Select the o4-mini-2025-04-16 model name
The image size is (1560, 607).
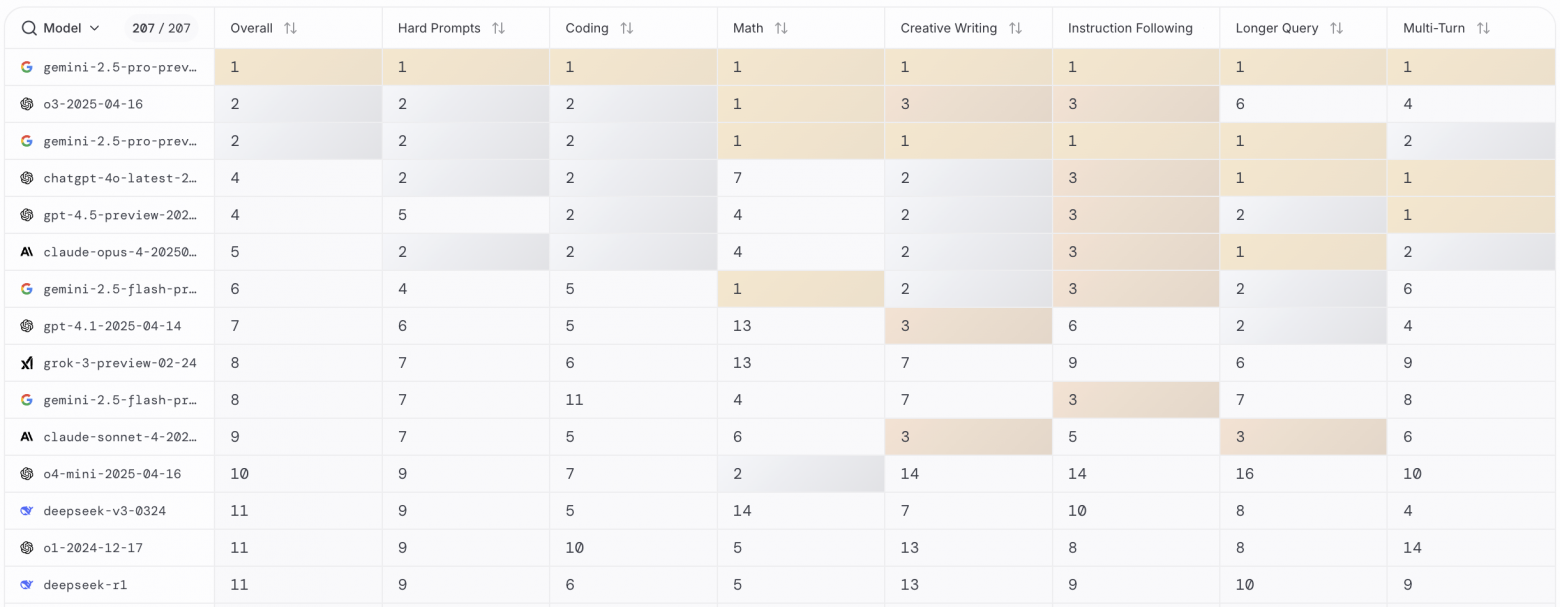click(x=112, y=474)
